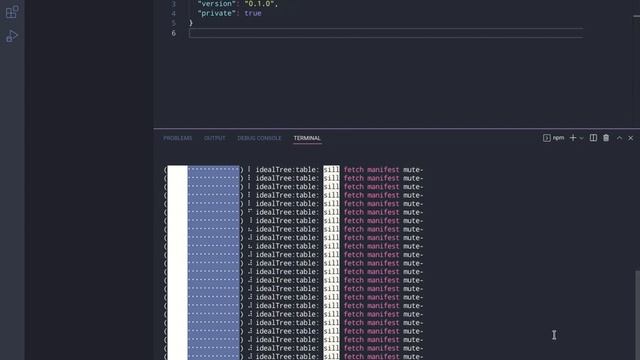640x360 pixels.
Task: Click the "private" key on line 4
Action: pos(216,13)
